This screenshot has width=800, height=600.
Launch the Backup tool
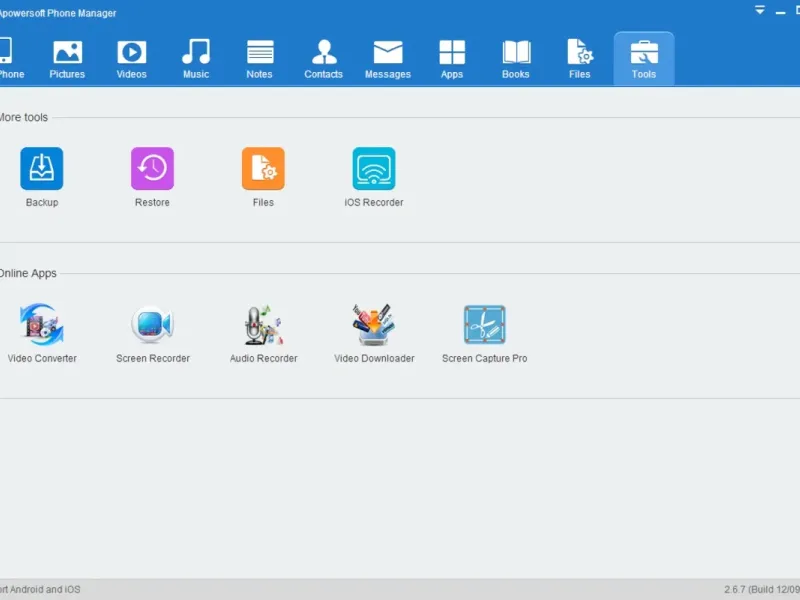[42, 177]
